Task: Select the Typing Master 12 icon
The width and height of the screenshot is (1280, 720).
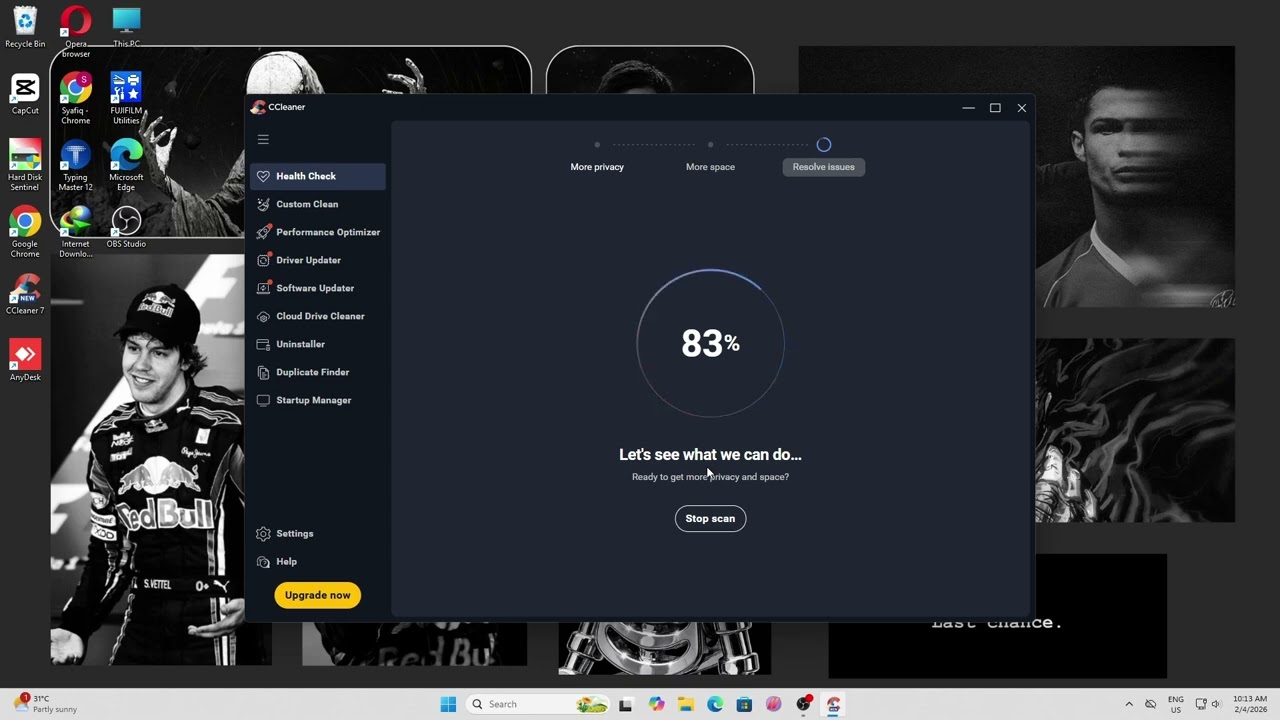Action: click(76, 165)
